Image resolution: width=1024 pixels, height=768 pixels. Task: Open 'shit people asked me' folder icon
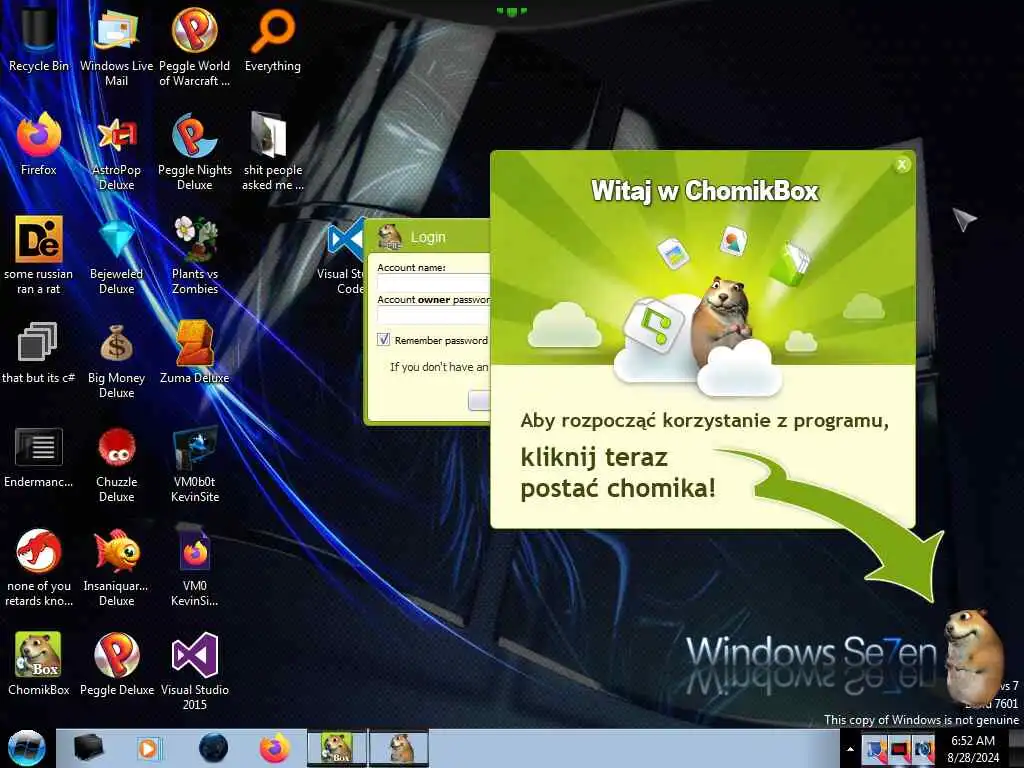[x=272, y=152]
